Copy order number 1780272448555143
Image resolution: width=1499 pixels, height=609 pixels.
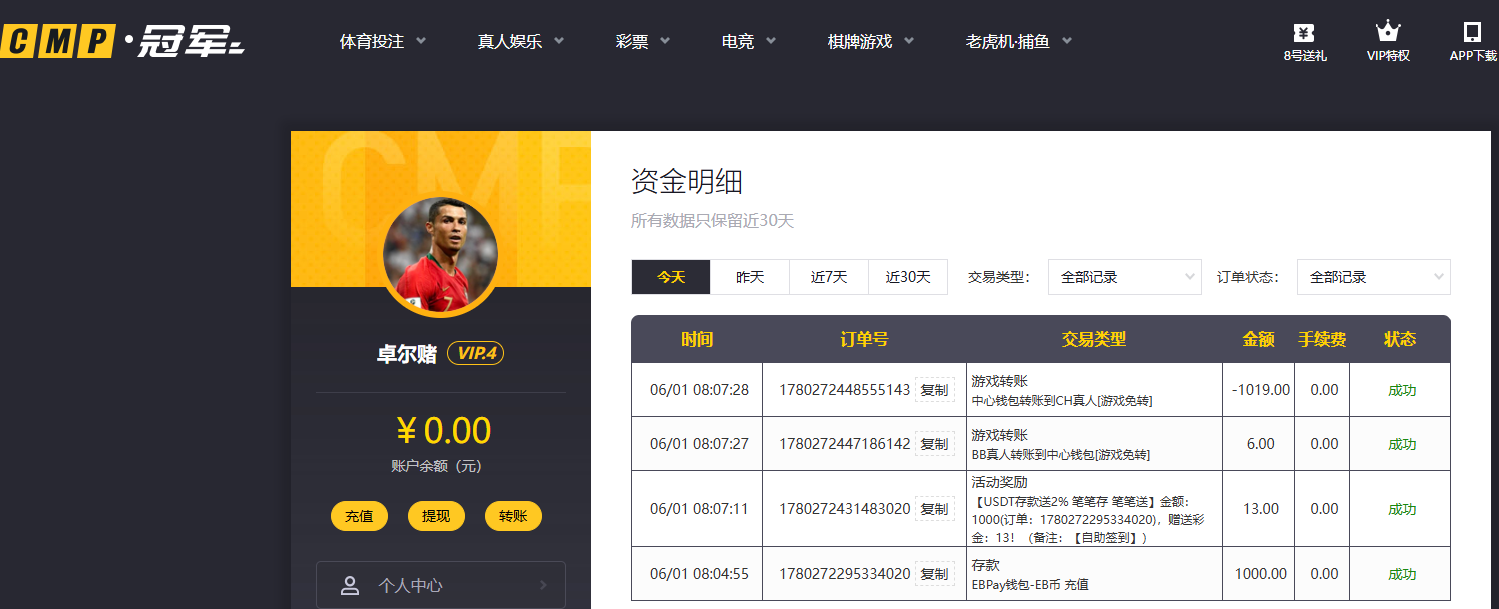934,390
